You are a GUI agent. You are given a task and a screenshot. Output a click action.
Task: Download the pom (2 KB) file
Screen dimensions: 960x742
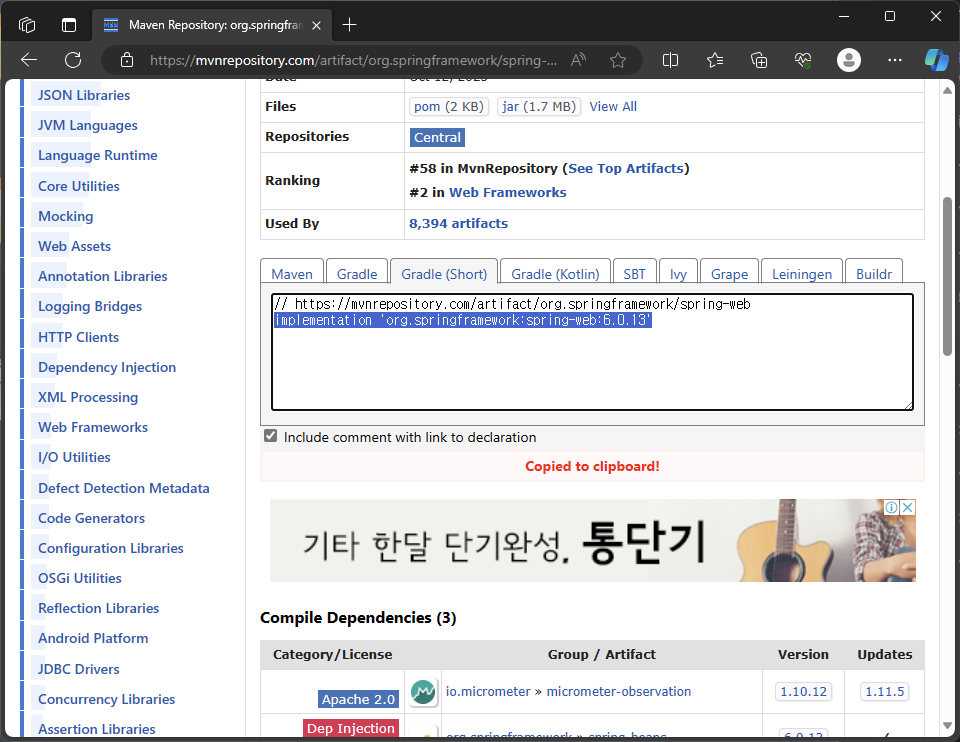[x=449, y=107]
